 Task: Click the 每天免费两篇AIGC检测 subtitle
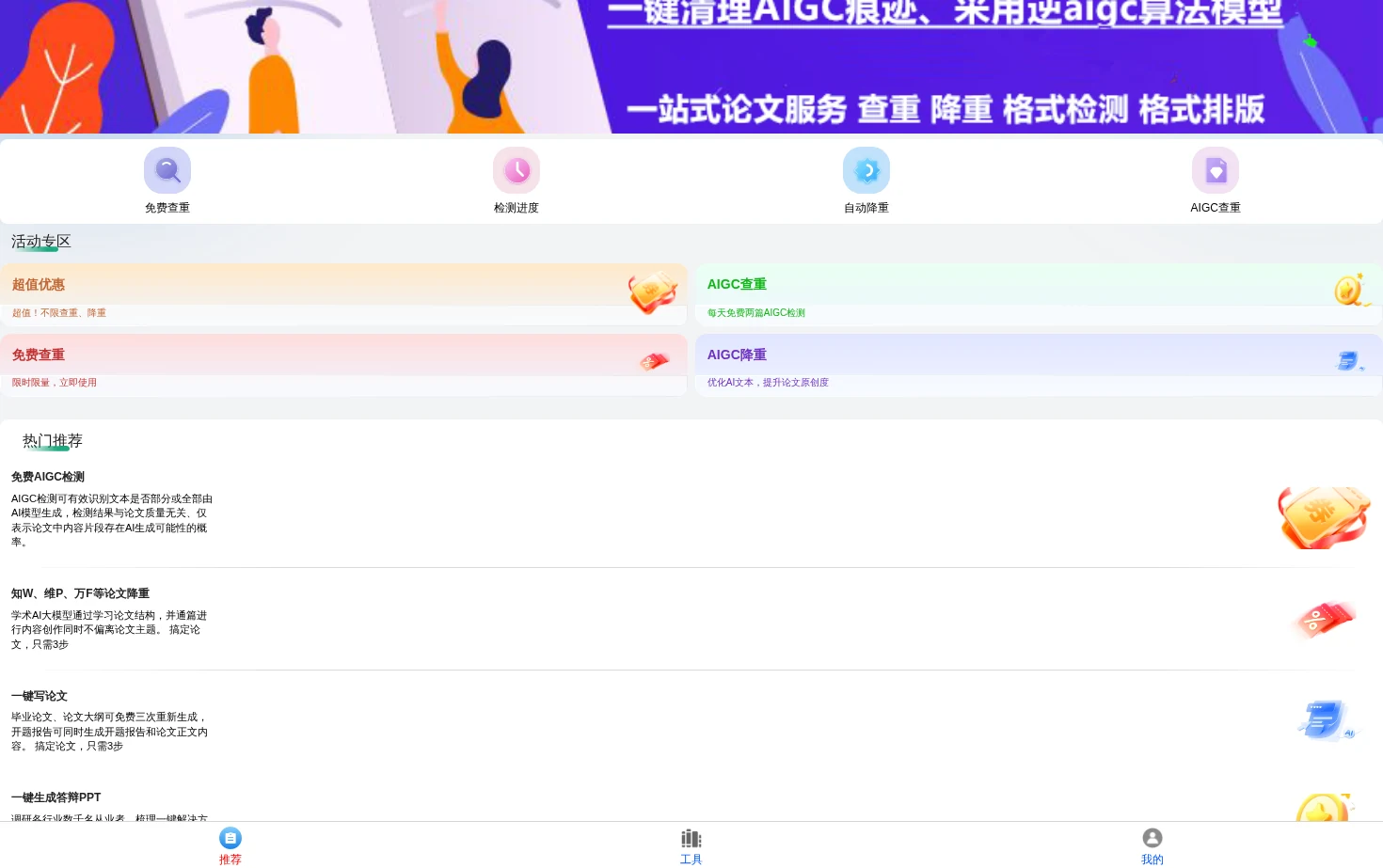pos(756,313)
